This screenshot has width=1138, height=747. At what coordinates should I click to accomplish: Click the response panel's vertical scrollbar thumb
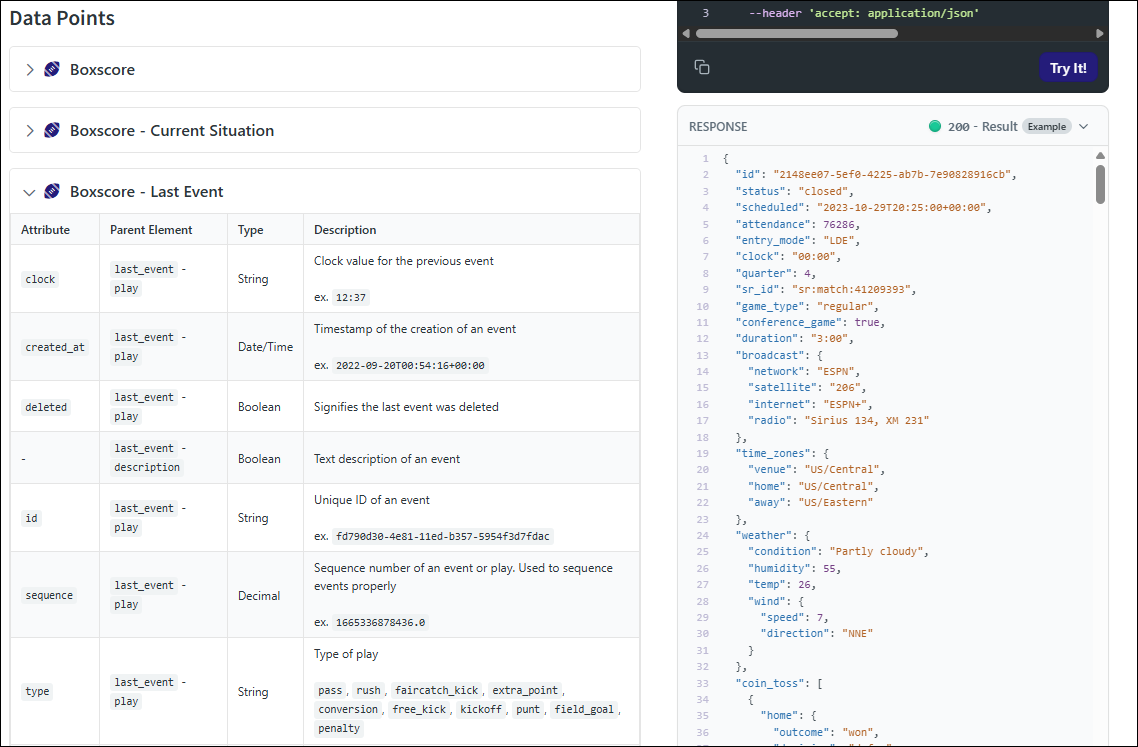point(1100,184)
